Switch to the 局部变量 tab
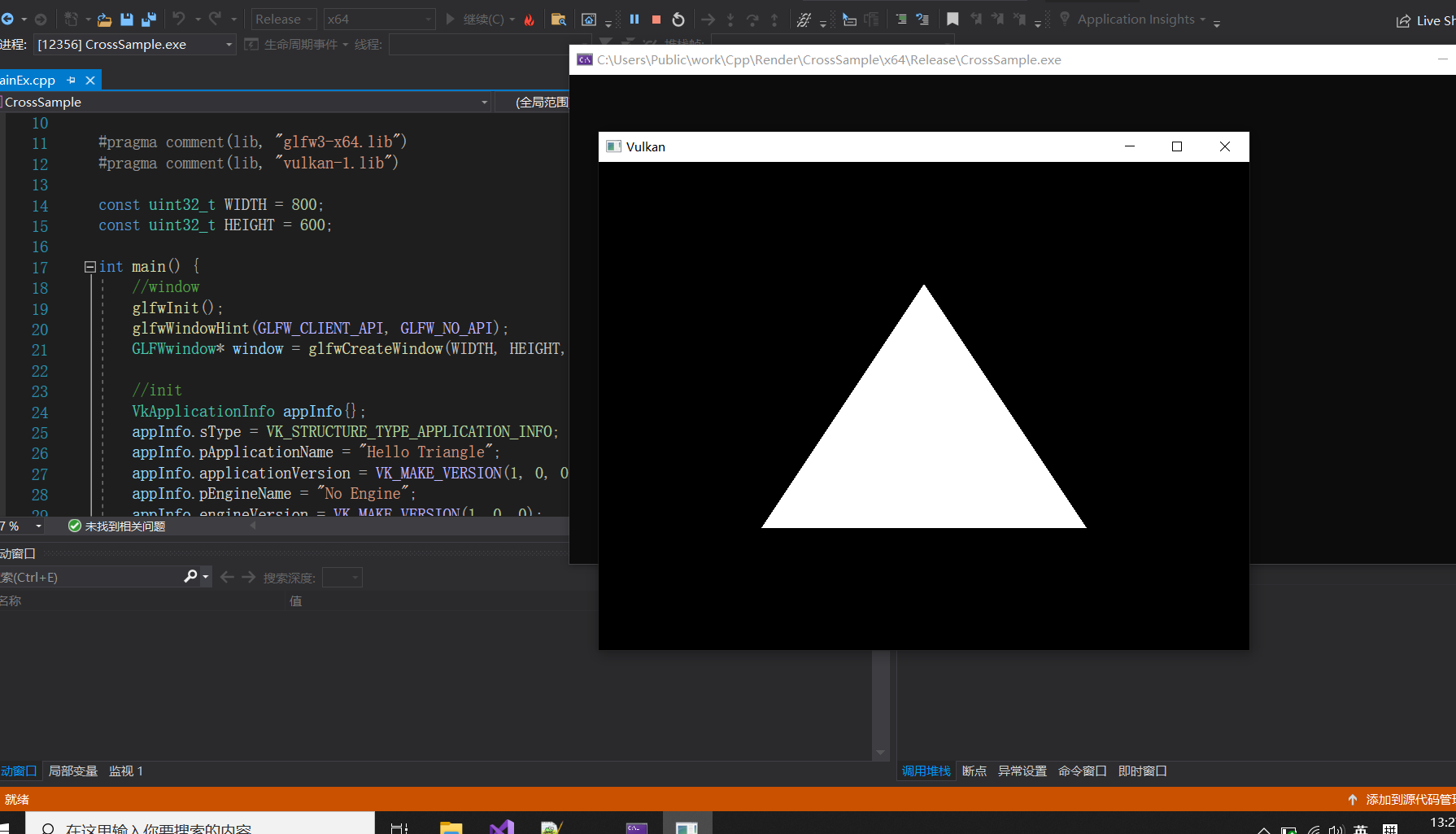The height and width of the screenshot is (834, 1456). point(73,771)
